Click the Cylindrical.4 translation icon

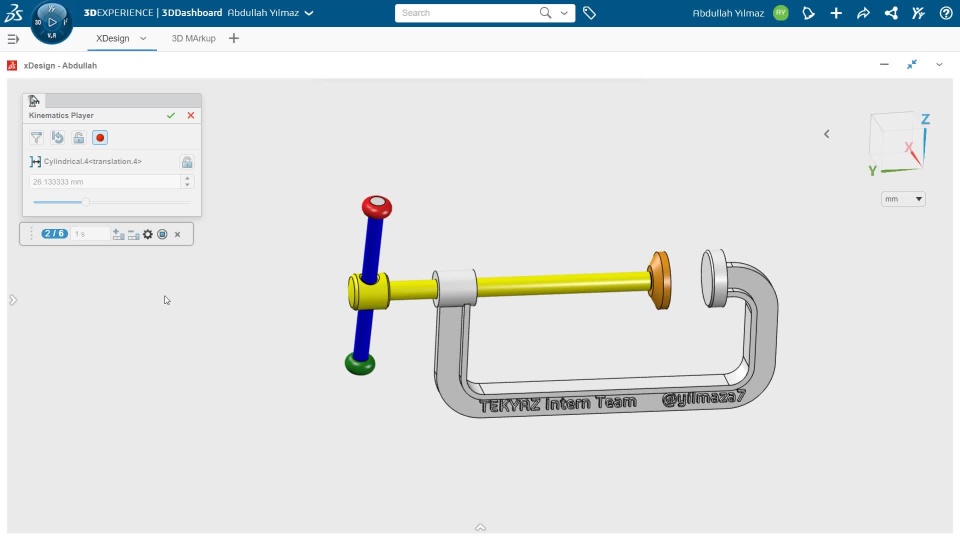(35, 162)
